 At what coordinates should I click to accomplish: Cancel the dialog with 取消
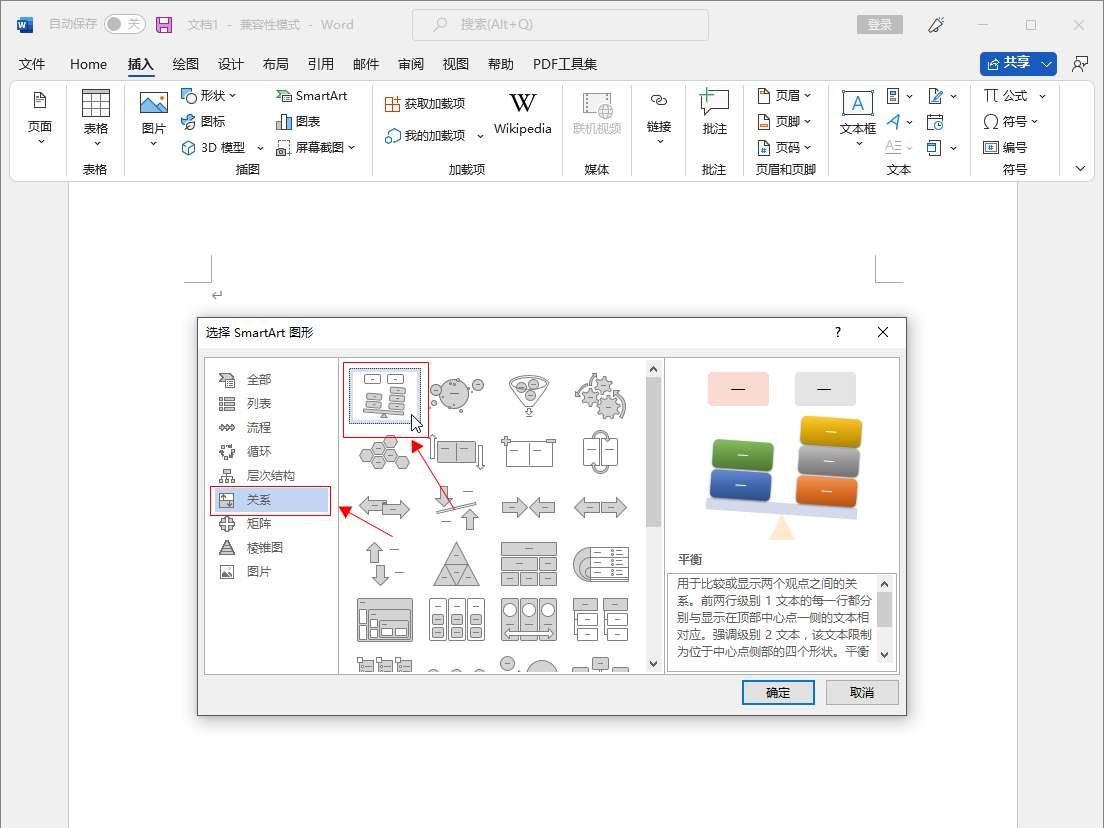pos(862,693)
